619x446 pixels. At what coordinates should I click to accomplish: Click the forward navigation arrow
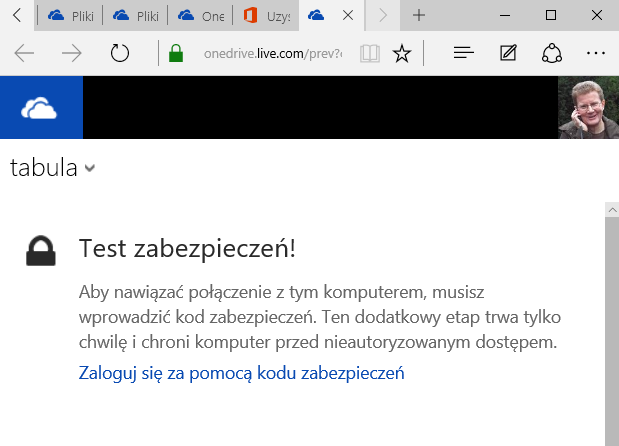tap(71, 53)
